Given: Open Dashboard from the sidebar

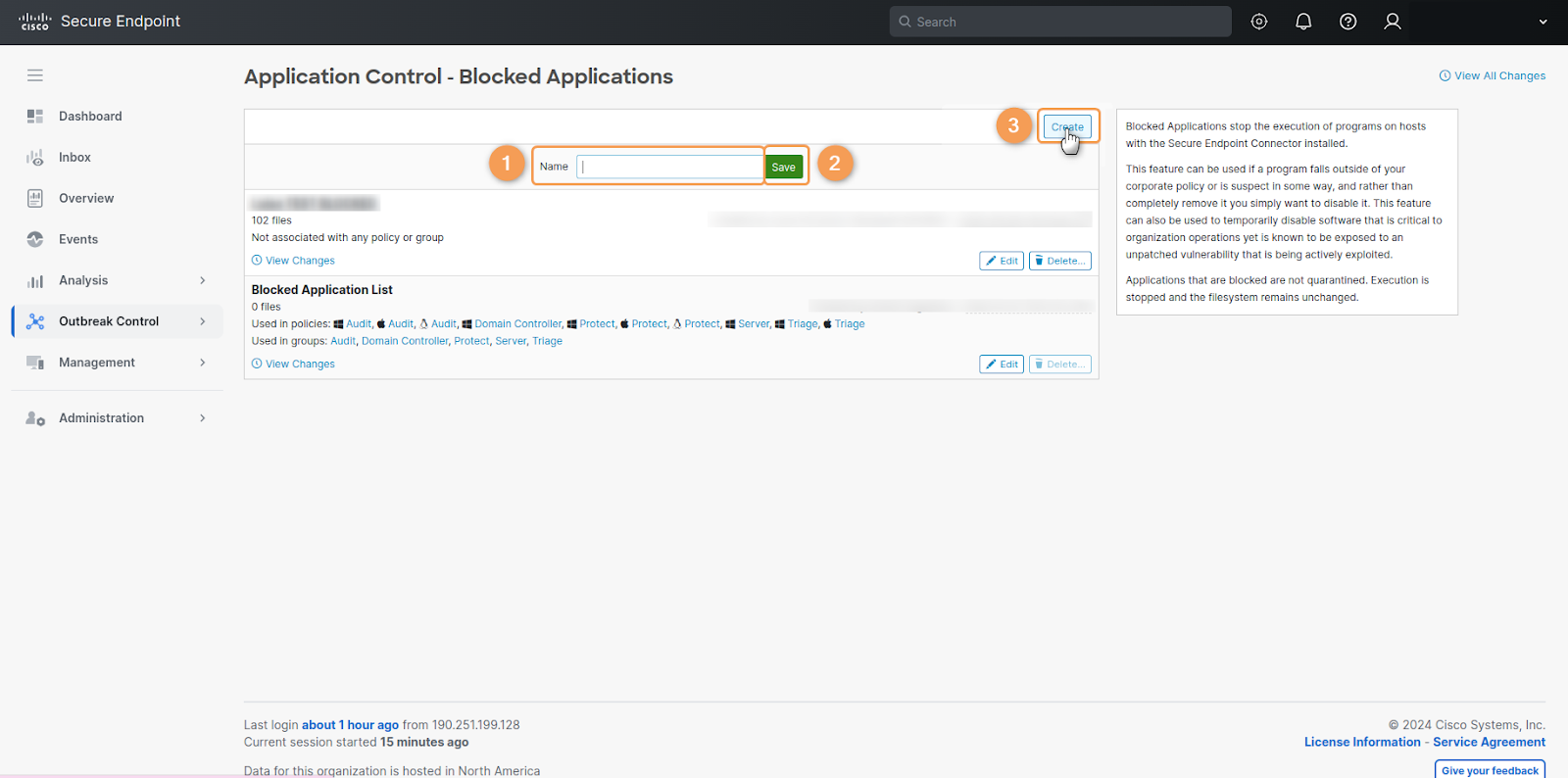Looking at the screenshot, I should [90, 117].
